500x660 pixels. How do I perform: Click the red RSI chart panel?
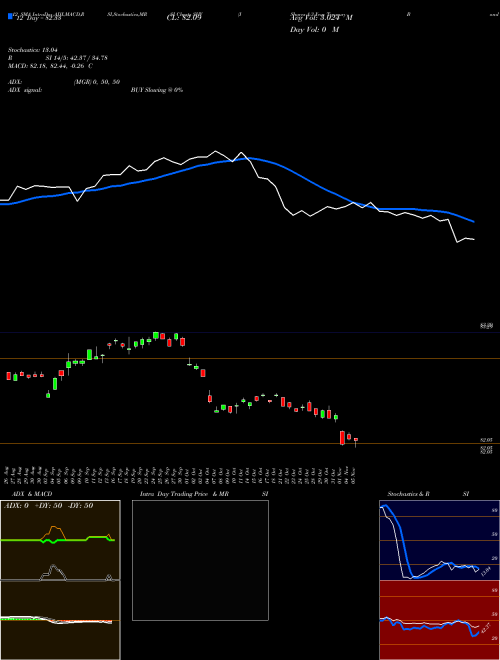coord(439,620)
